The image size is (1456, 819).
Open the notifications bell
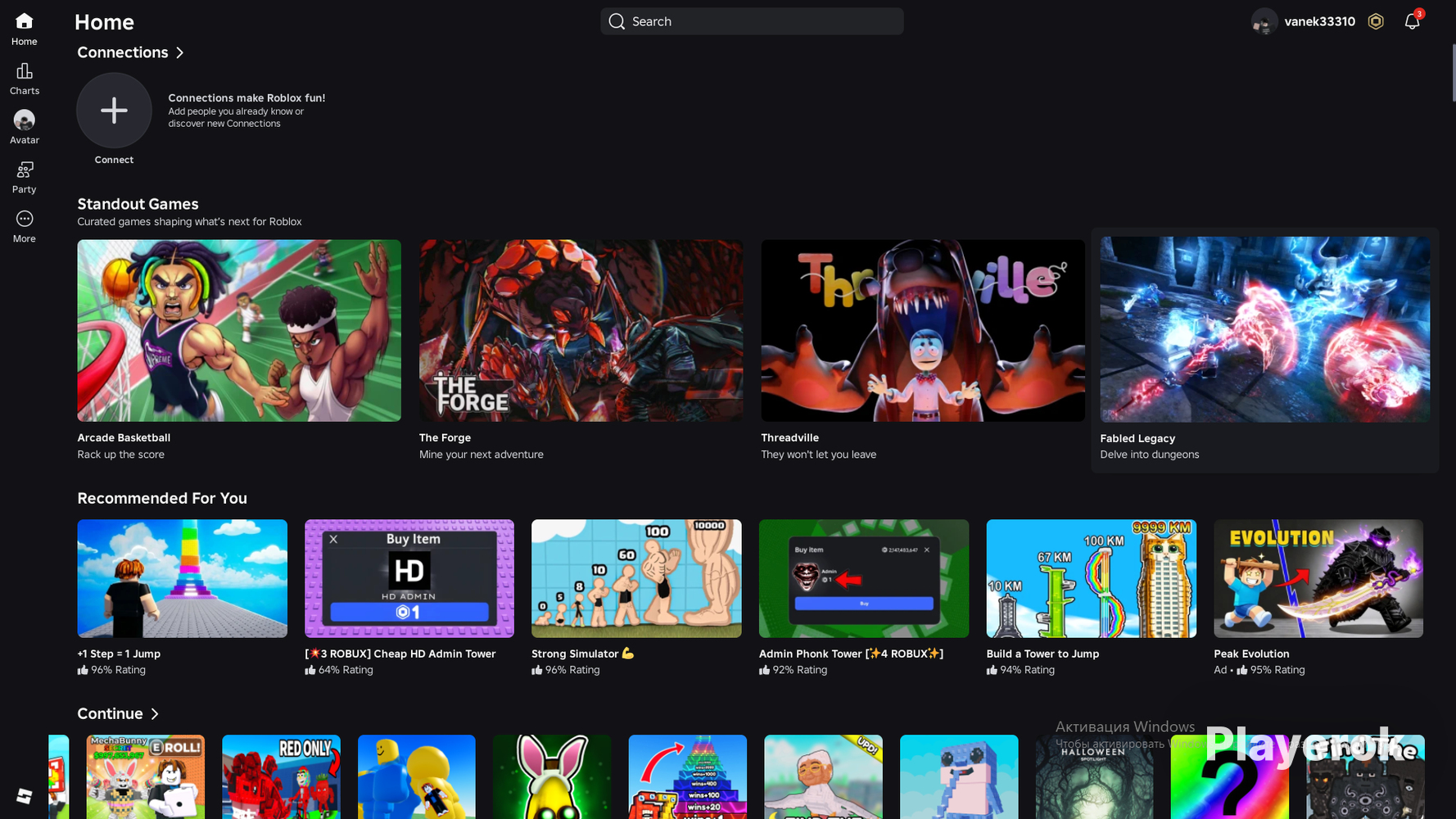[x=1412, y=21]
